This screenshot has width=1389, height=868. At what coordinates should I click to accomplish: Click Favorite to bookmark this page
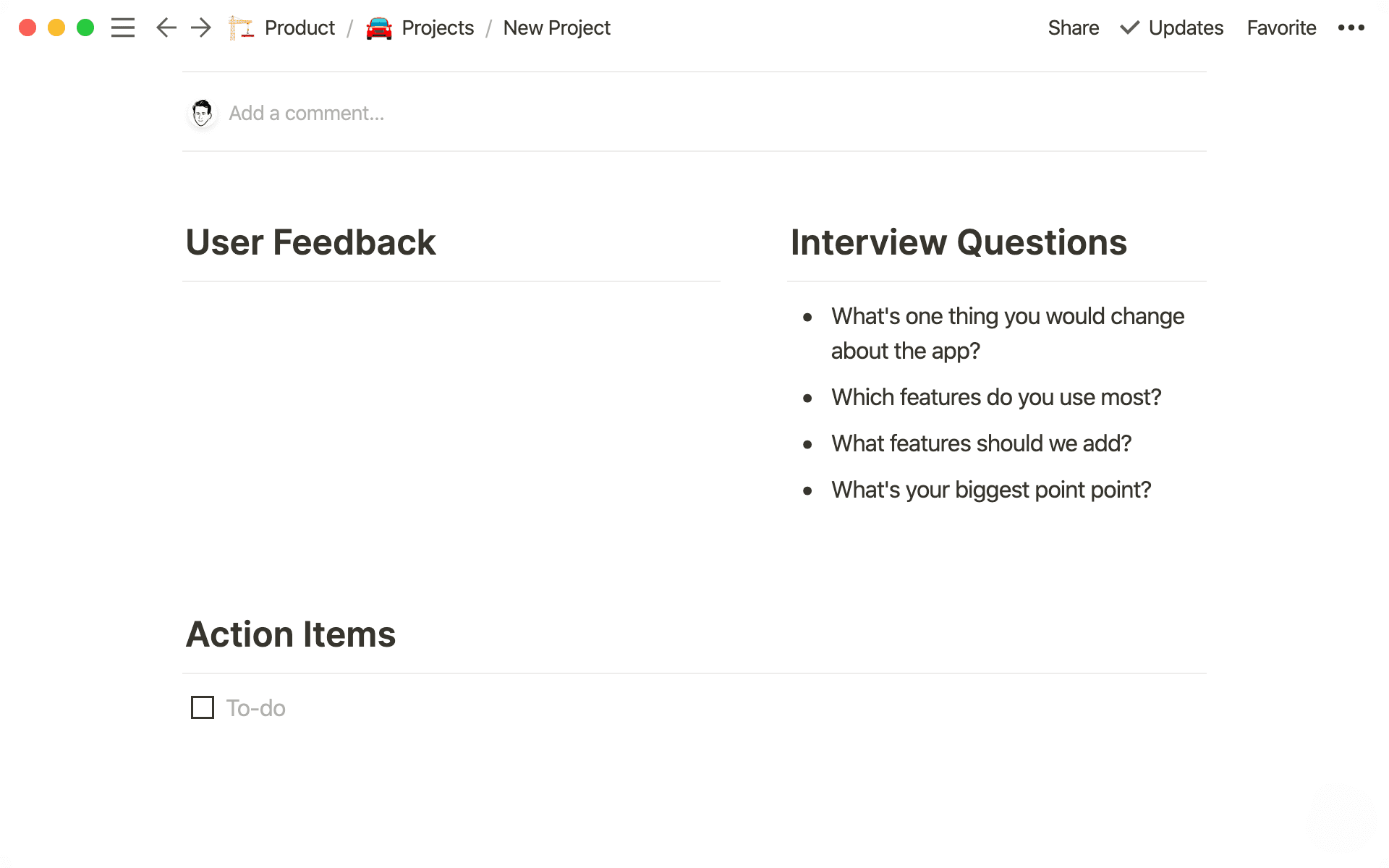tap(1280, 27)
